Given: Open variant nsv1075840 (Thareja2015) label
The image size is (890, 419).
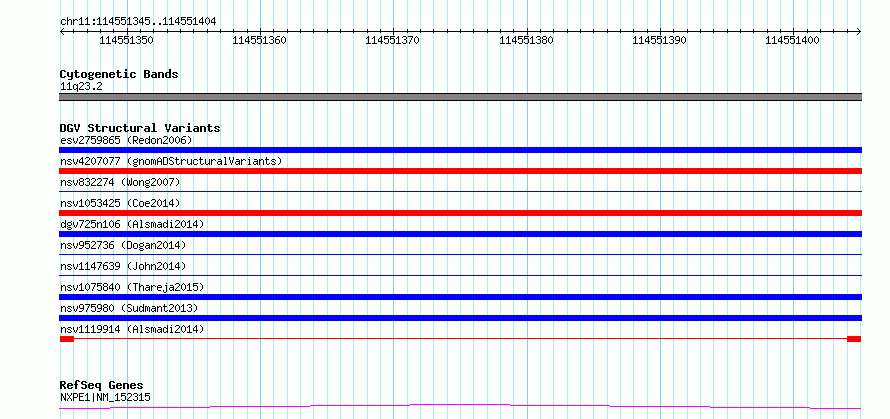Looking at the screenshot, I should pyautogui.click(x=132, y=287).
